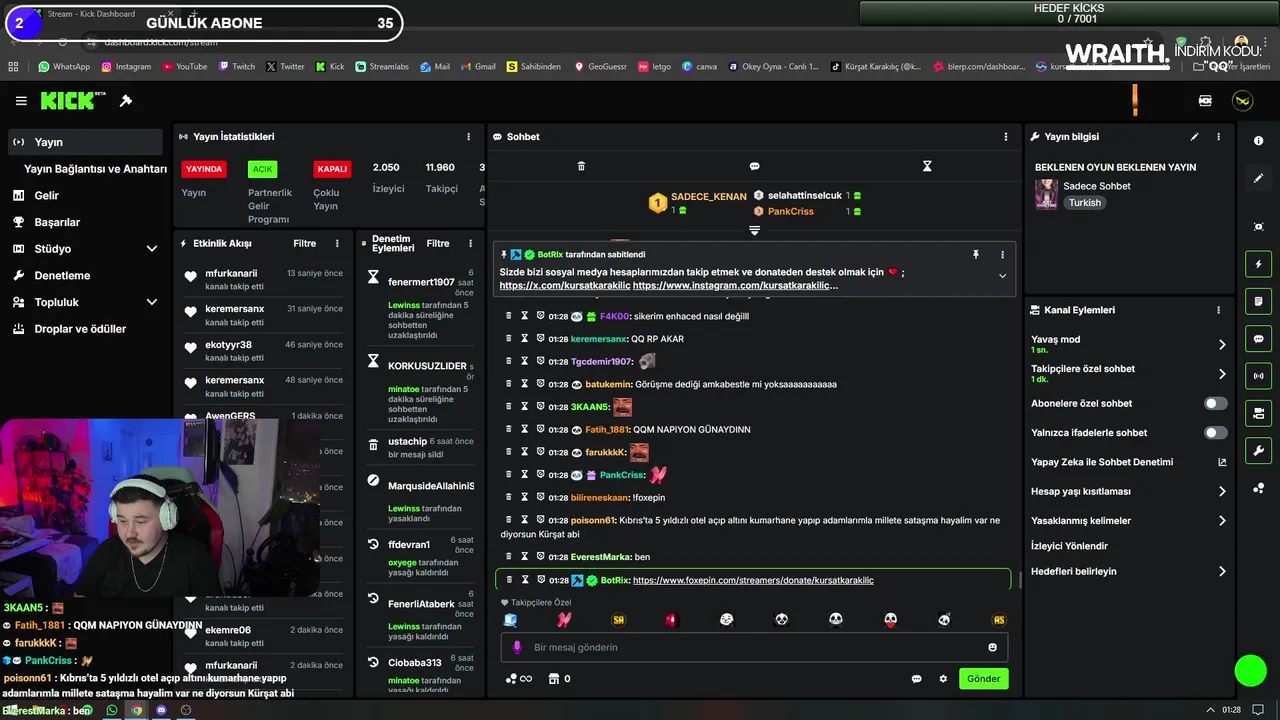Viewport: 1280px width, 720px height.
Task: Open Hesap yaşı kısıtlaması chevron
Action: point(1222,492)
